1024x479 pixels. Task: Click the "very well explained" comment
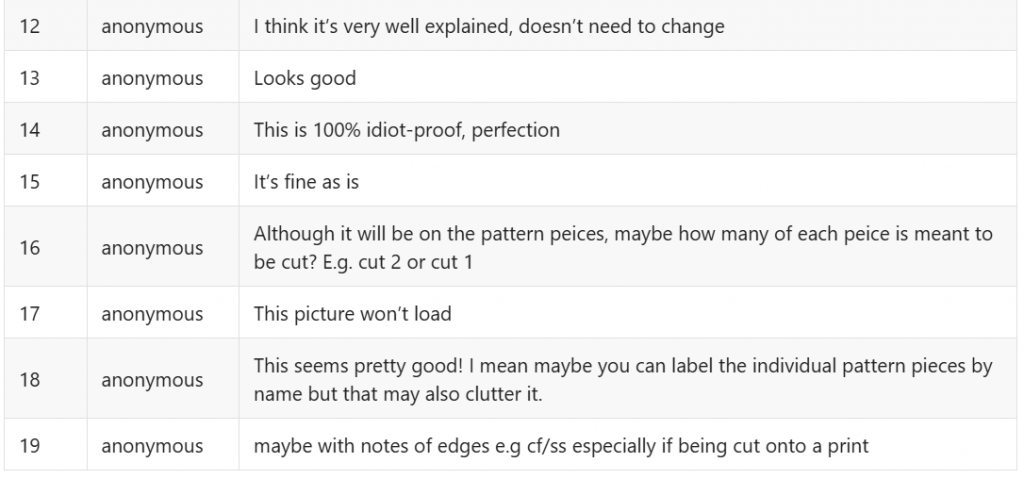pos(488,27)
